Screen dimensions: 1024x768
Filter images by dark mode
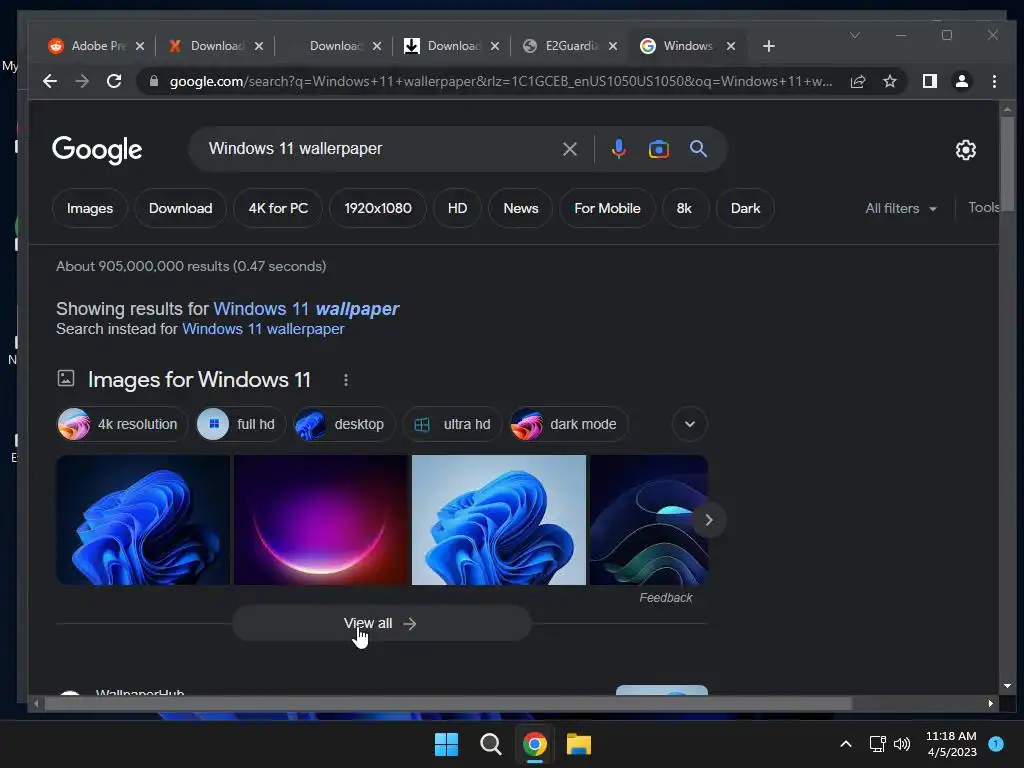pos(568,424)
